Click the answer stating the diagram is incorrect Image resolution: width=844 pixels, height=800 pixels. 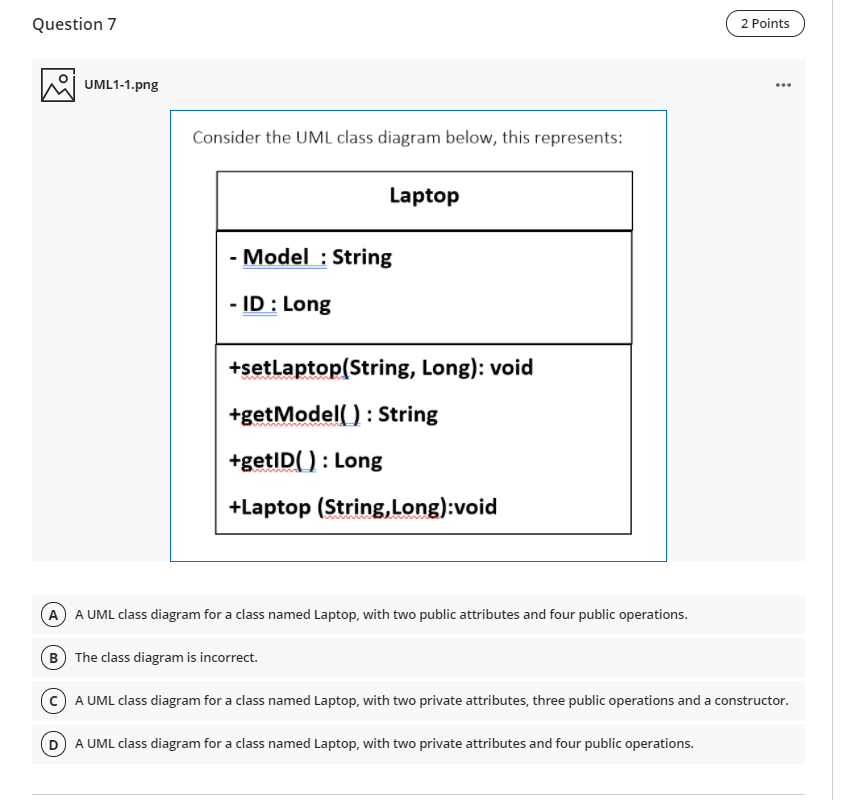pos(165,657)
